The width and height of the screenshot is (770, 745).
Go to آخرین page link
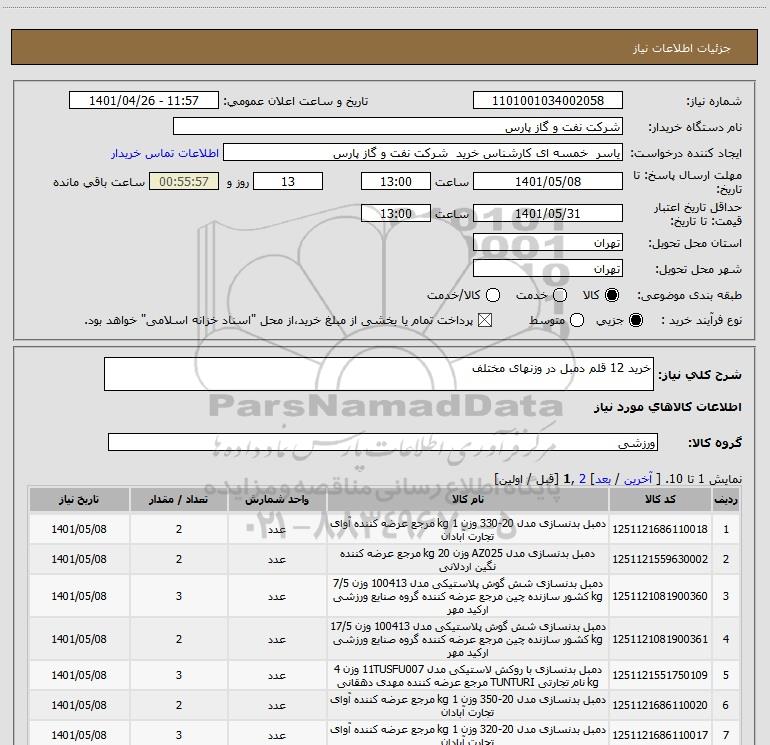(x=638, y=479)
